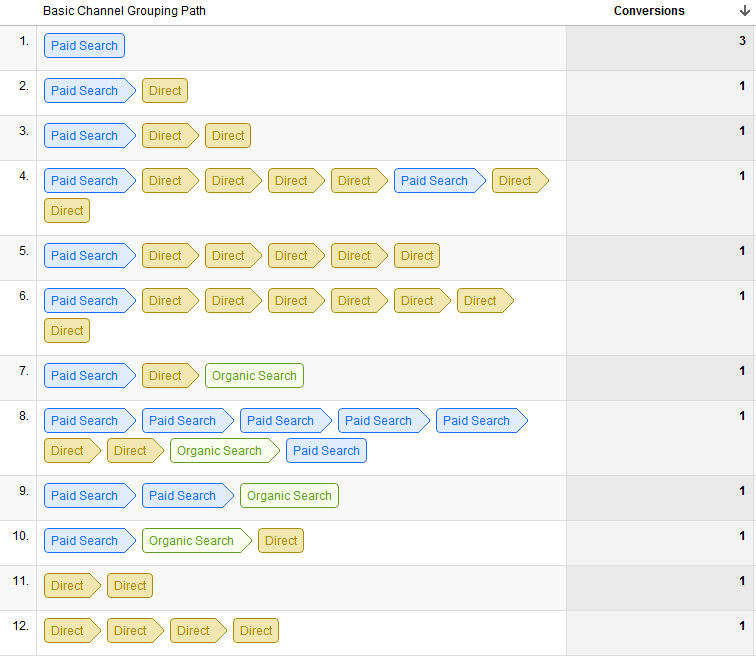Viewport: 756px width, 658px height.
Task: Click the second Paid Search chip in row 9
Action: coord(188,496)
